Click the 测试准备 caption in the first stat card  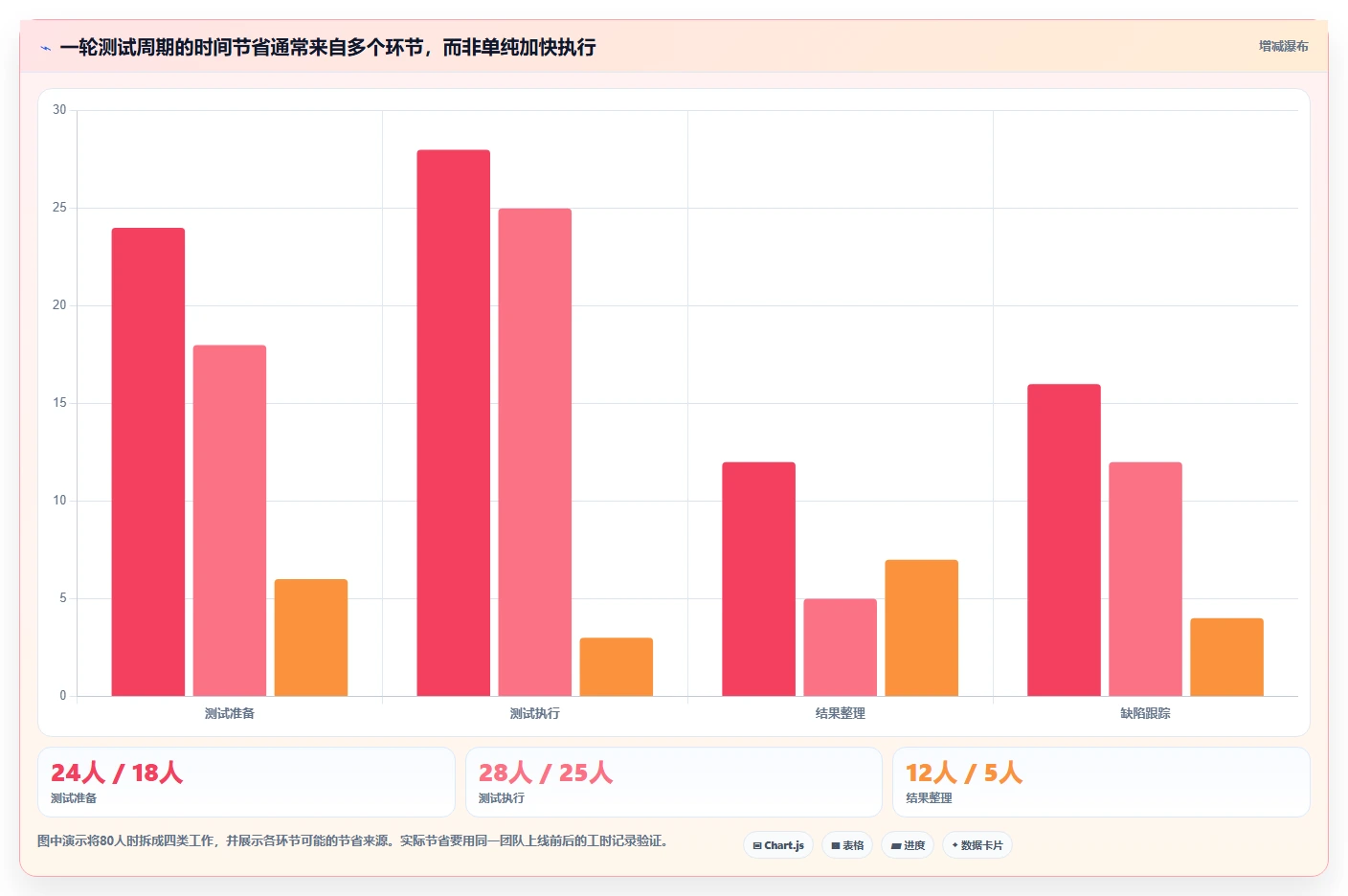click(74, 798)
